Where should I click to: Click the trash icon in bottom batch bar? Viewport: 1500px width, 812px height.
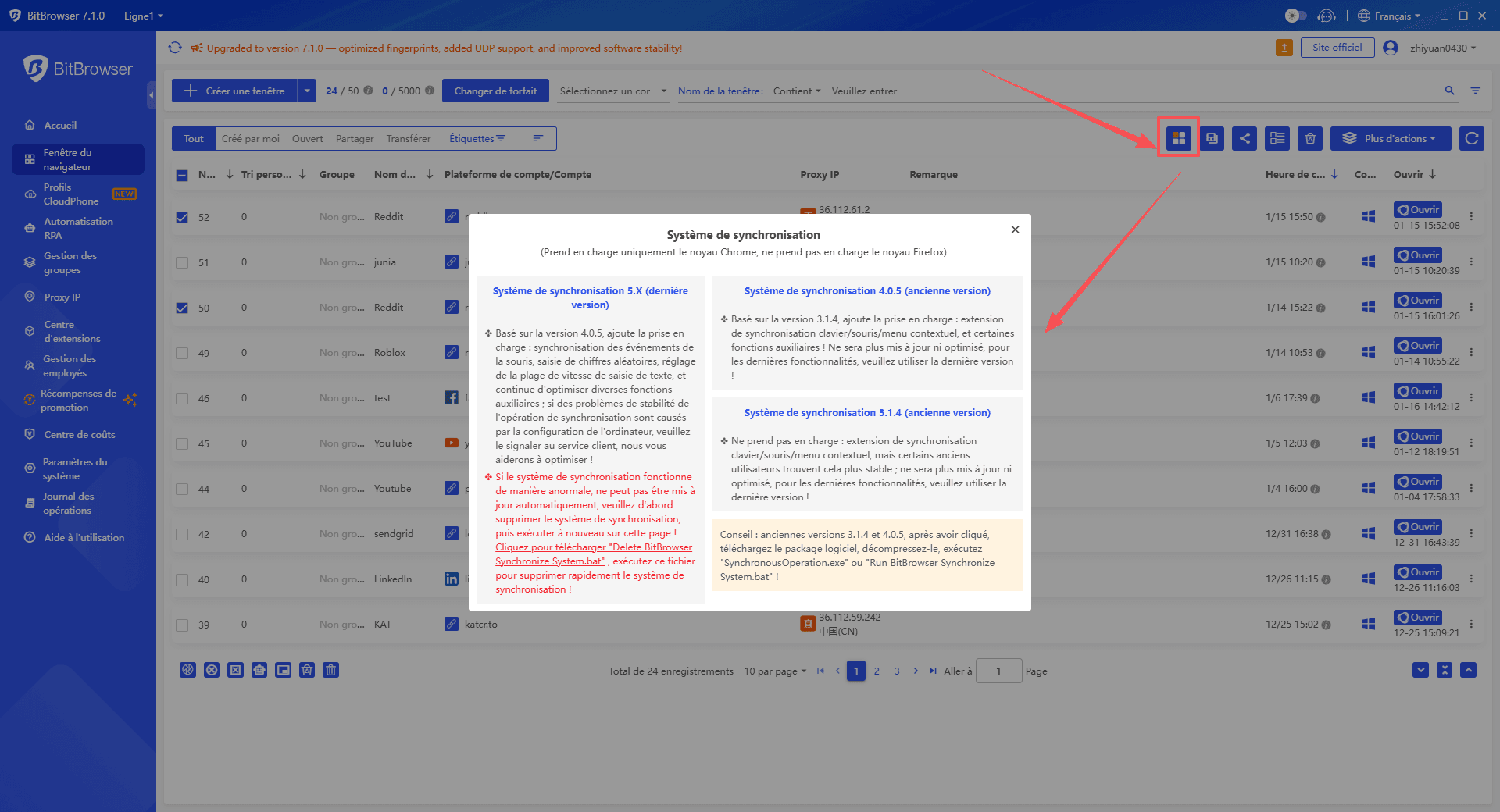(330, 670)
